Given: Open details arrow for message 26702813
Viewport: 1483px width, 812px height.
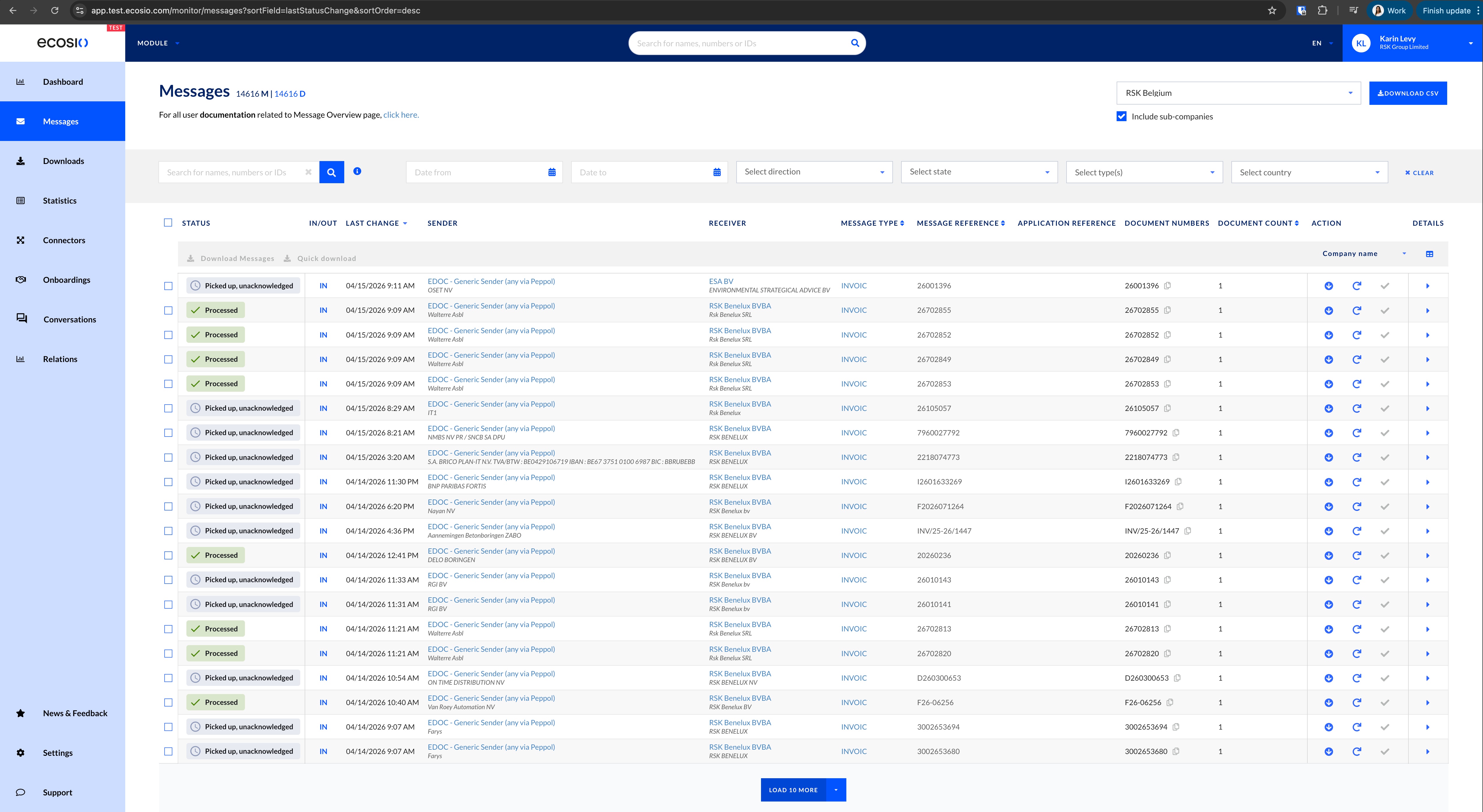Looking at the screenshot, I should click(1428, 629).
